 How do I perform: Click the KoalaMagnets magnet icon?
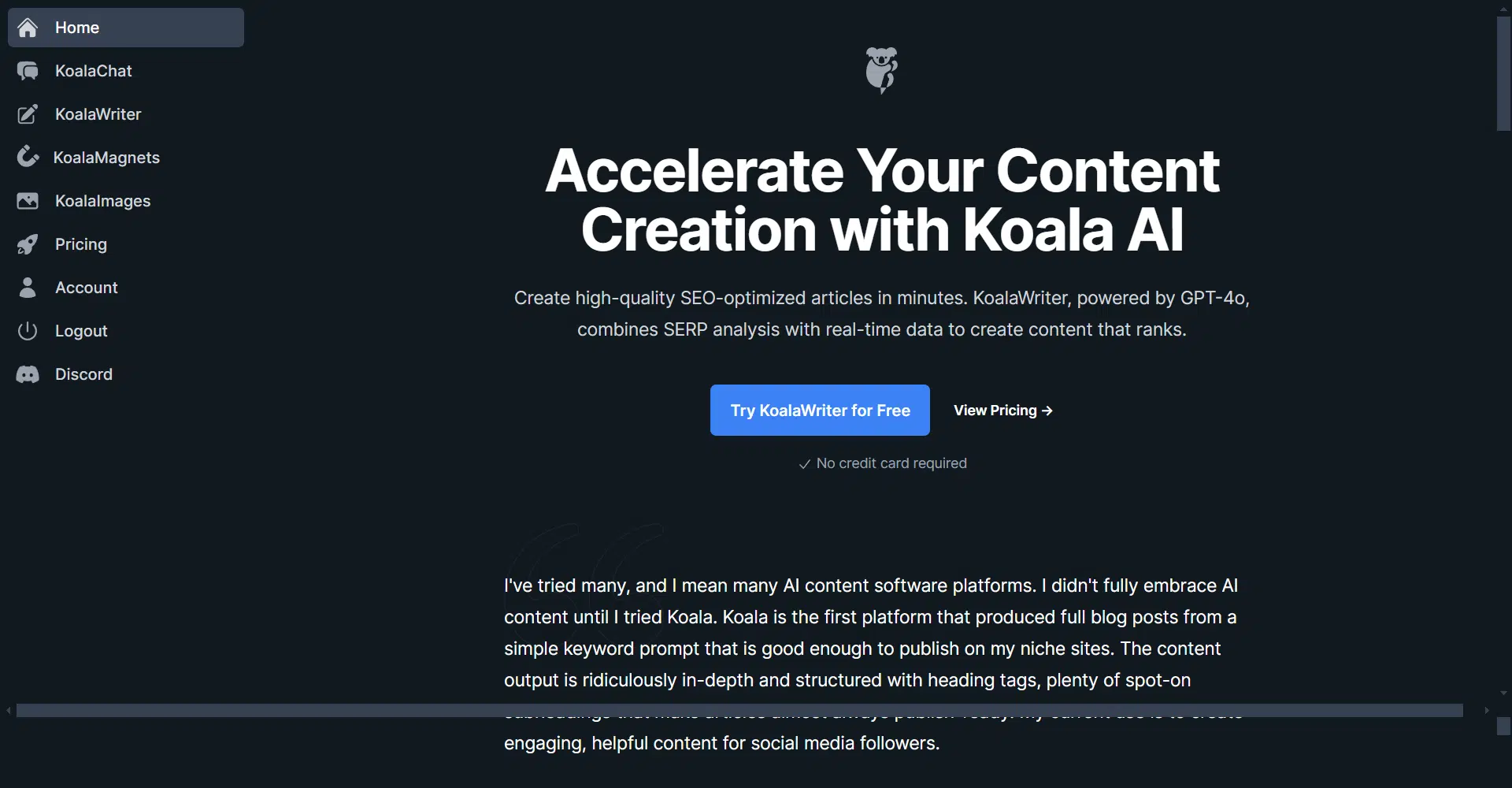(28, 157)
